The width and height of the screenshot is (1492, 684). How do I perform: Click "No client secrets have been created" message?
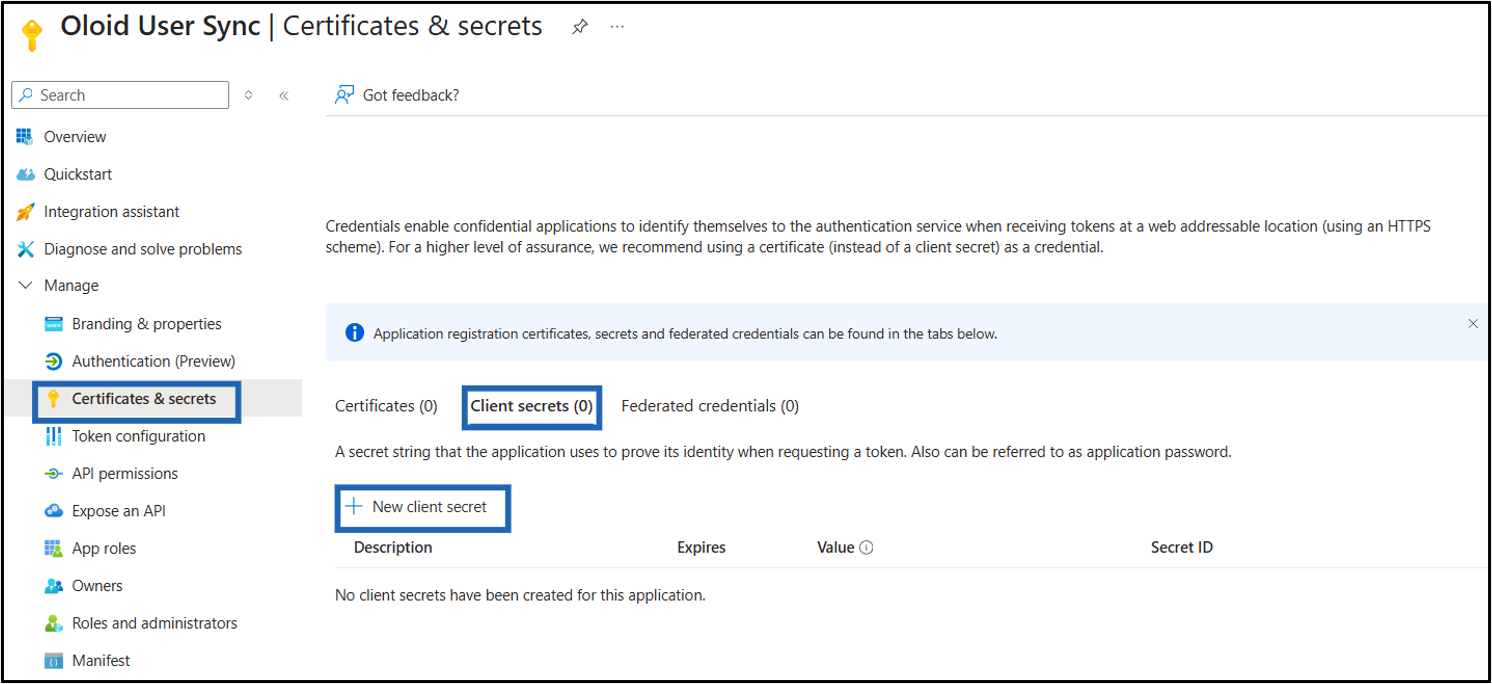(x=520, y=595)
